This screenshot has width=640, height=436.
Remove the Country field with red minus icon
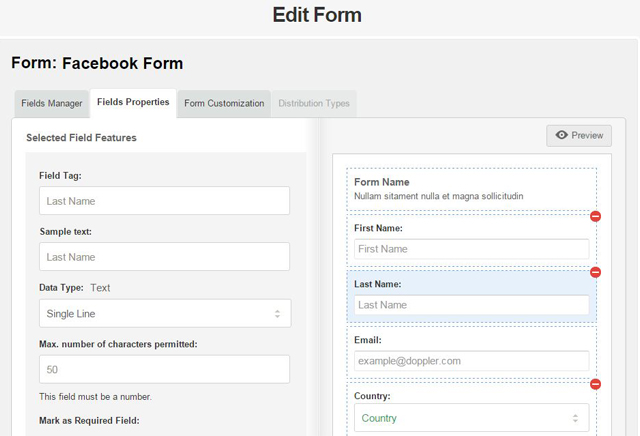click(596, 384)
